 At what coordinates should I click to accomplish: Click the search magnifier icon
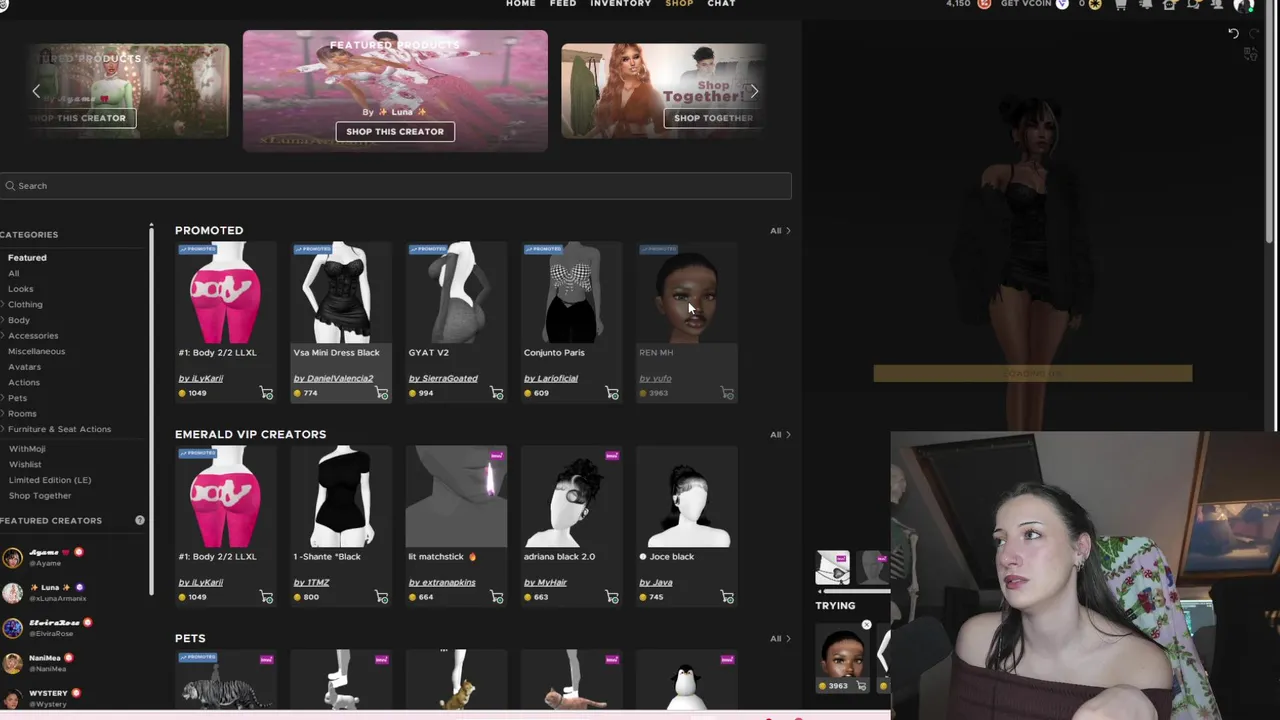pyautogui.click(x=10, y=185)
